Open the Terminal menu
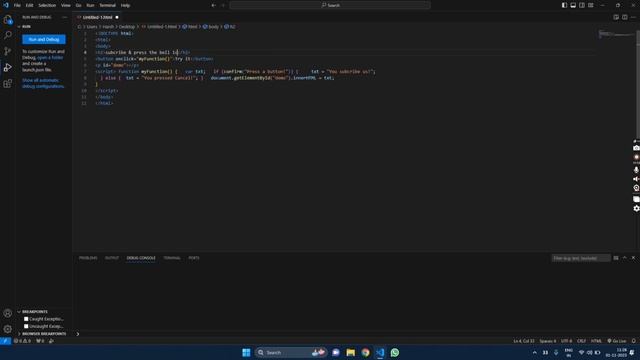The height and width of the screenshot is (360, 640). (107, 5)
